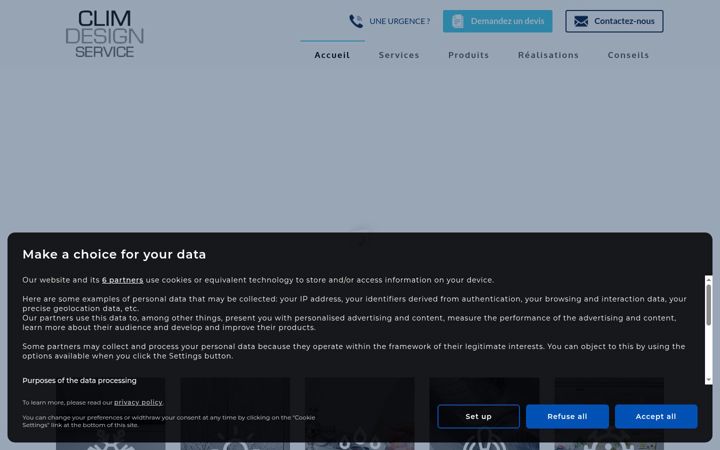Open the privacy policy link
This screenshot has height=450, width=720.
(138, 402)
